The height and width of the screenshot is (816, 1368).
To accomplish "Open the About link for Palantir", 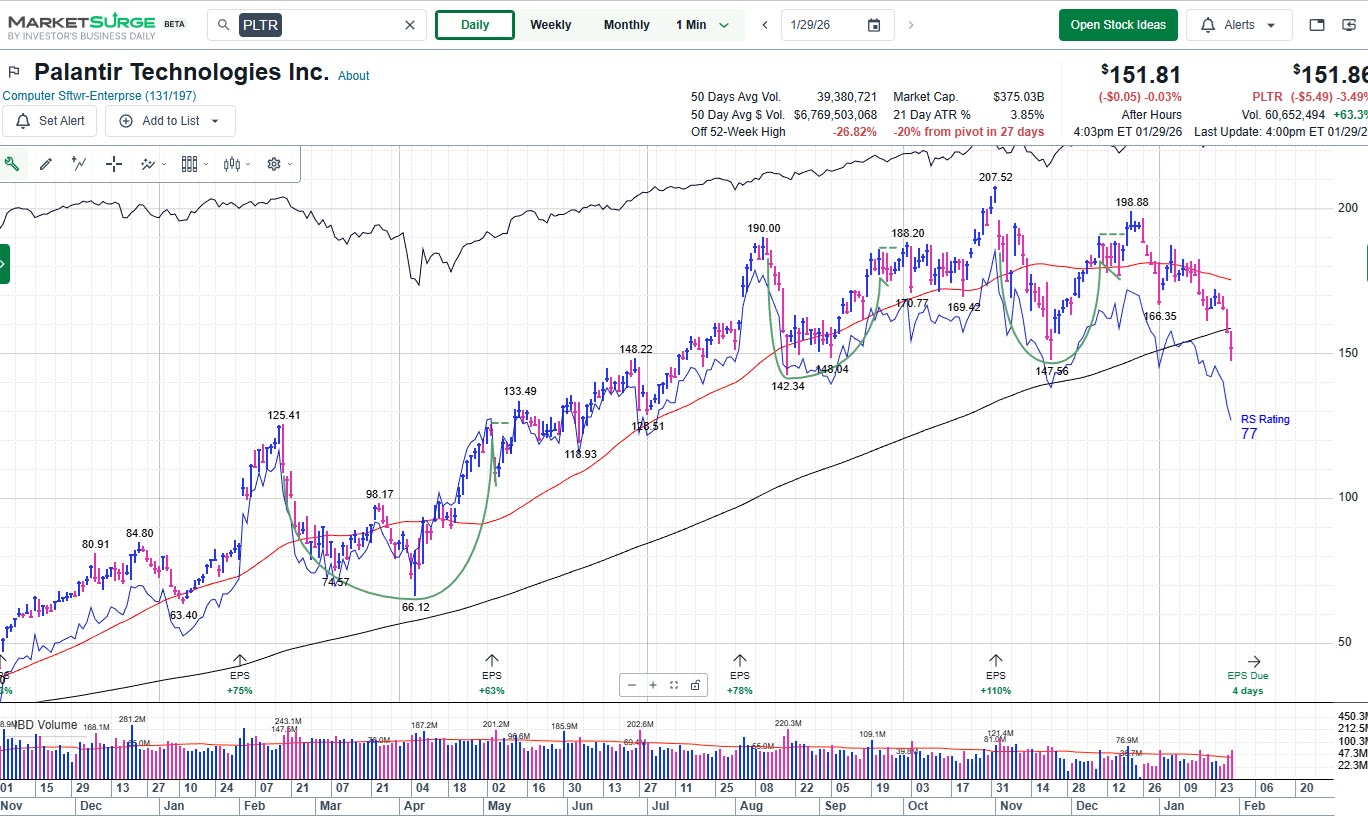I will coord(353,76).
